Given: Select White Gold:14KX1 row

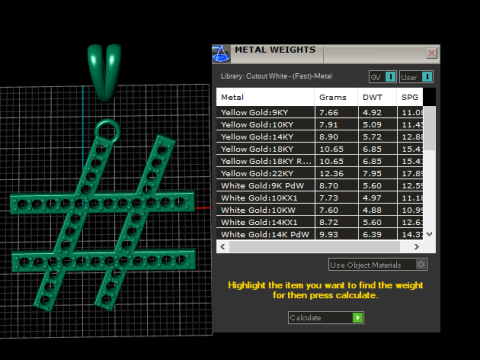Looking at the screenshot, I should click(320, 222).
